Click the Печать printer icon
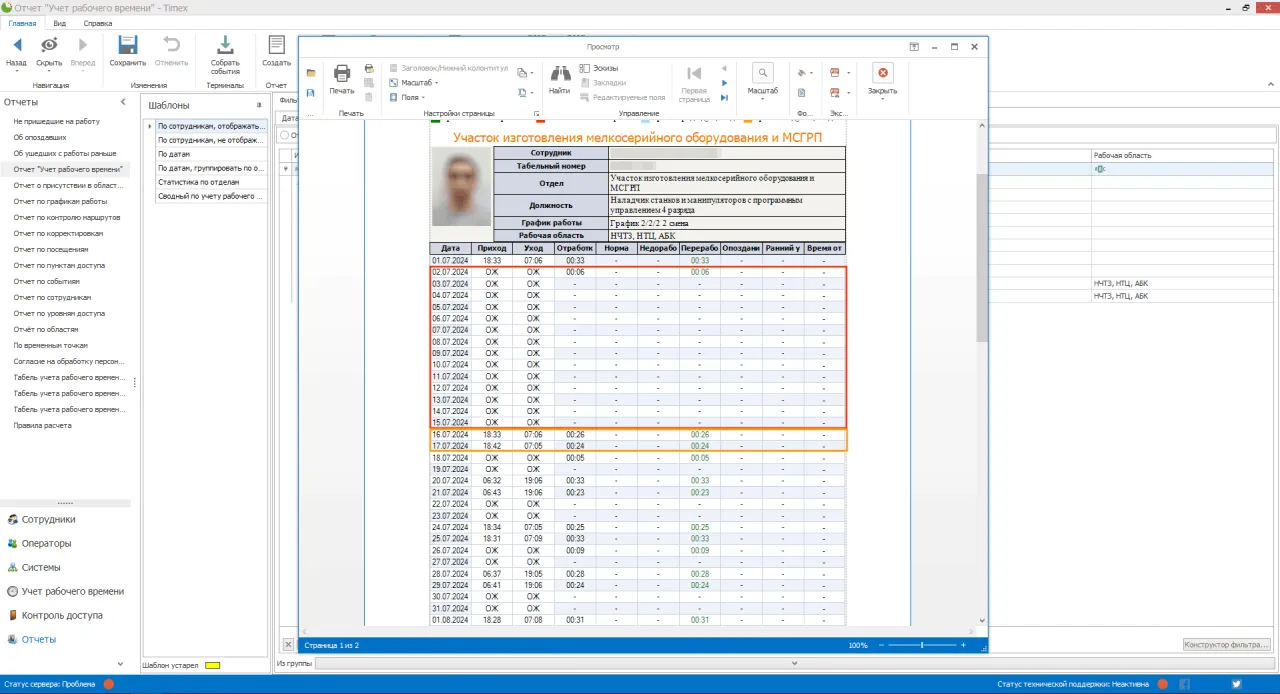The width and height of the screenshot is (1280, 694). click(x=342, y=74)
